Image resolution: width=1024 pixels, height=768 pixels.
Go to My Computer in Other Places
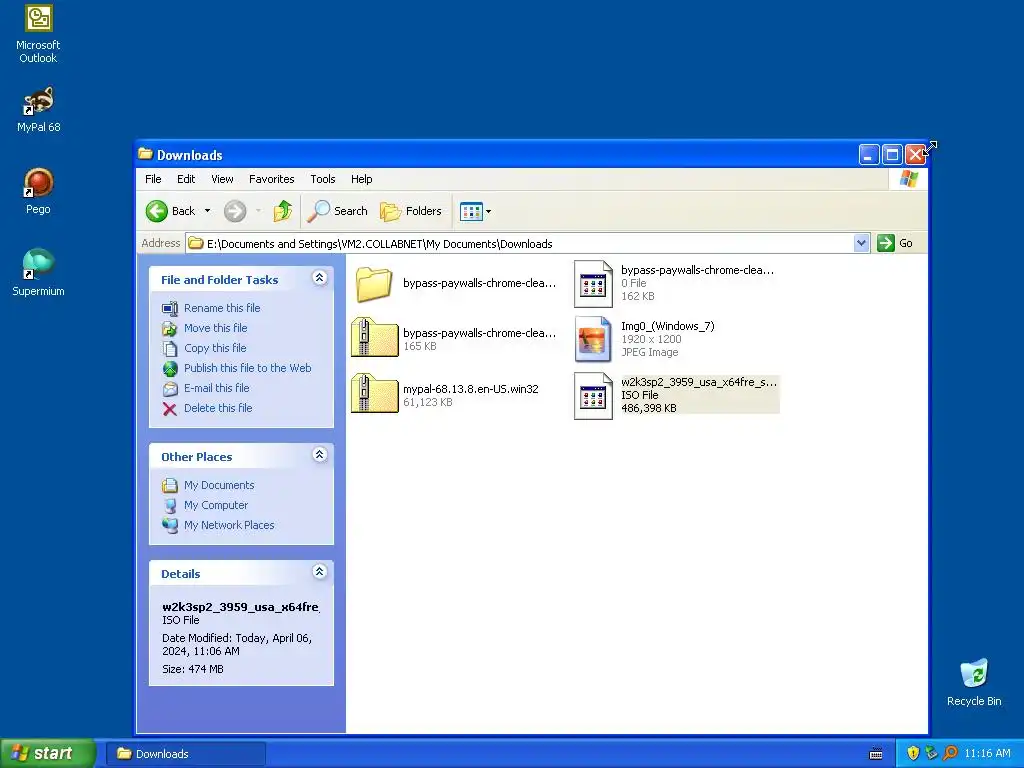[216, 505]
